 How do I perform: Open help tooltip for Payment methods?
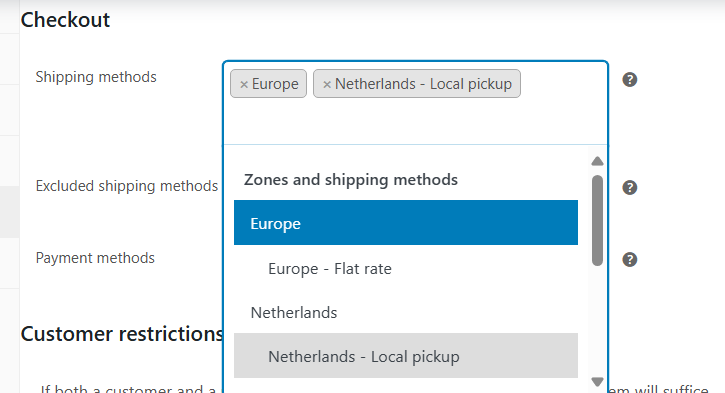(x=630, y=259)
